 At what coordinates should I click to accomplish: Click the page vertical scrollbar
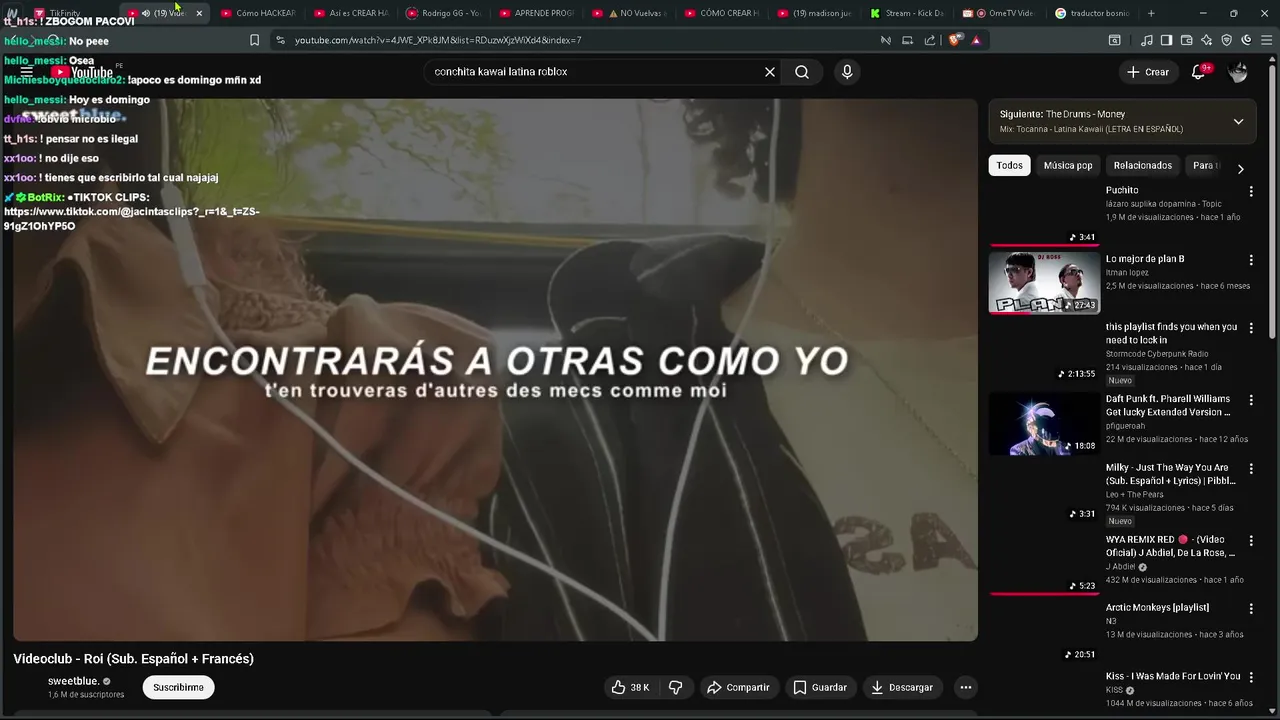1273,200
